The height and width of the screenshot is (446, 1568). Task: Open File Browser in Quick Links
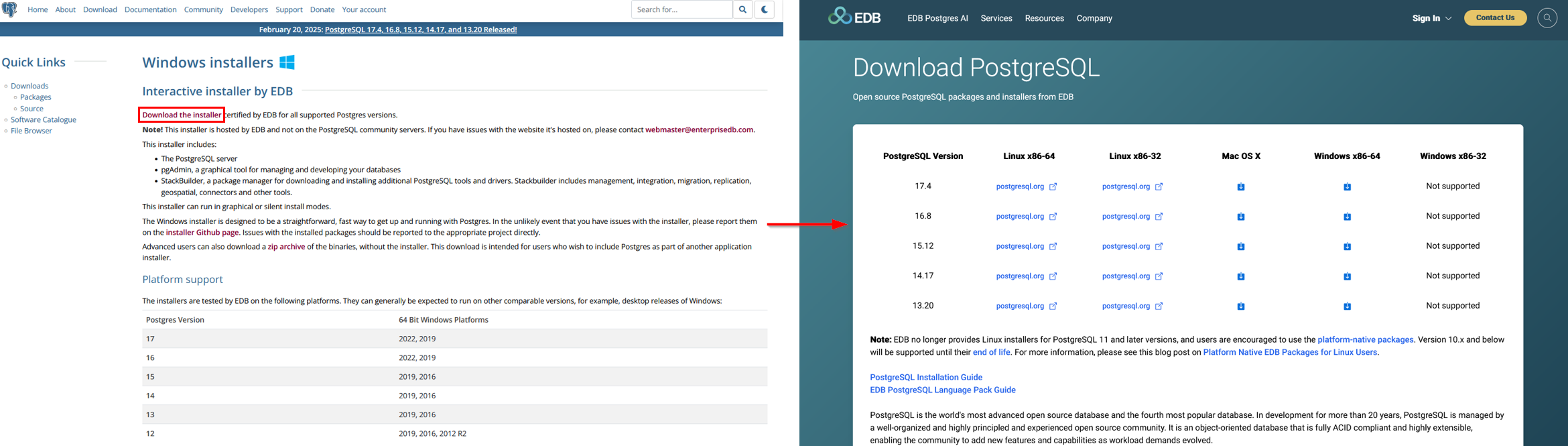click(31, 131)
